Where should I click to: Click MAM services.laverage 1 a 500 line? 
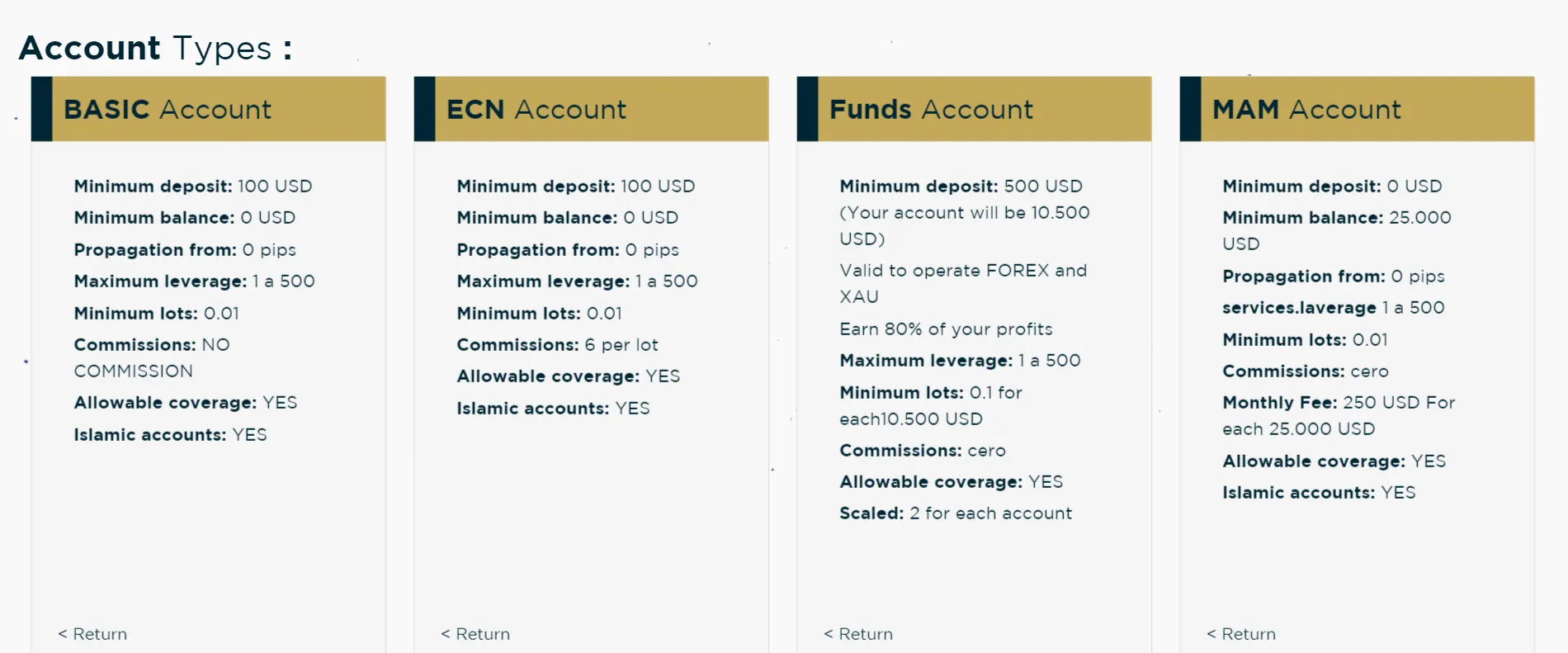click(x=1334, y=308)
